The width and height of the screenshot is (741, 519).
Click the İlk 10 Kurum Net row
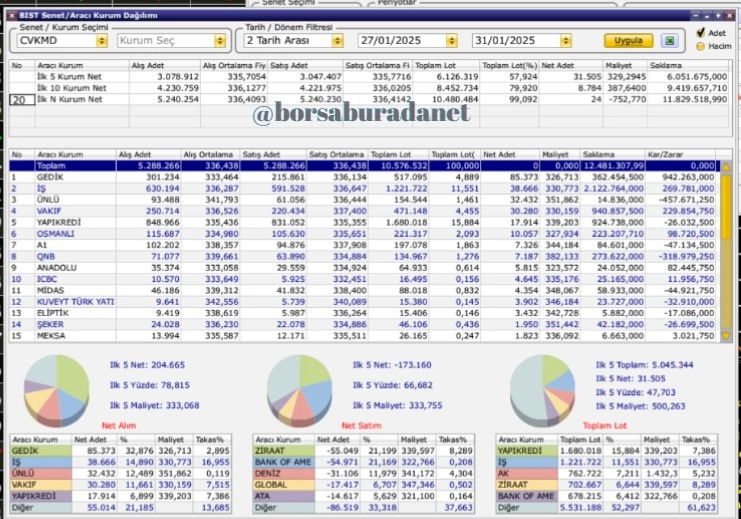coord(370,88)
